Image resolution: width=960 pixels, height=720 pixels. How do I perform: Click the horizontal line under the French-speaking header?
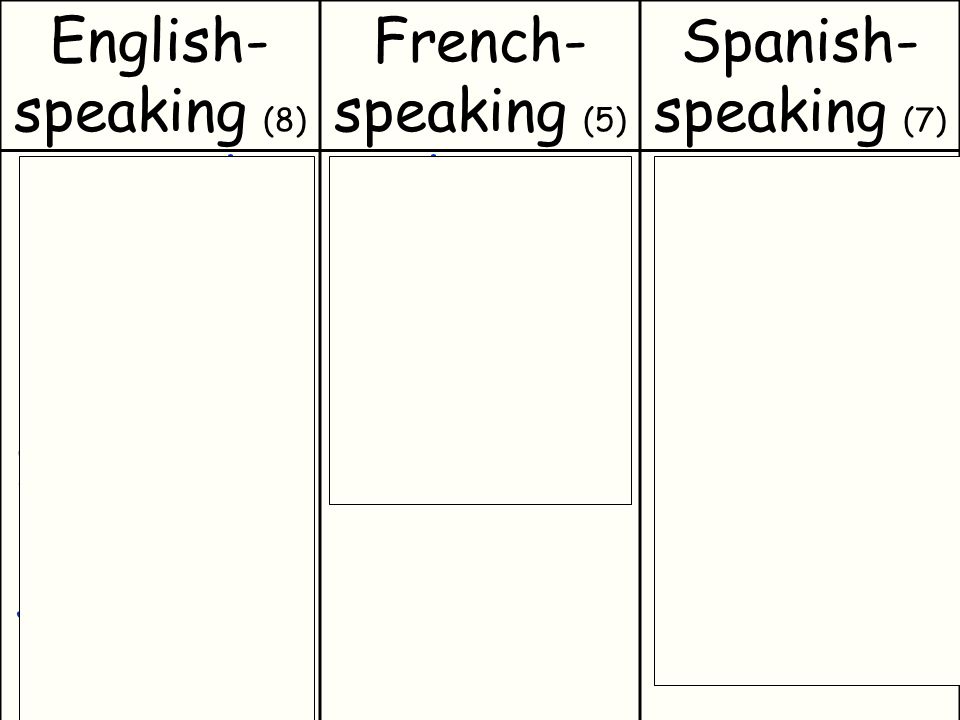coord(480,151)
